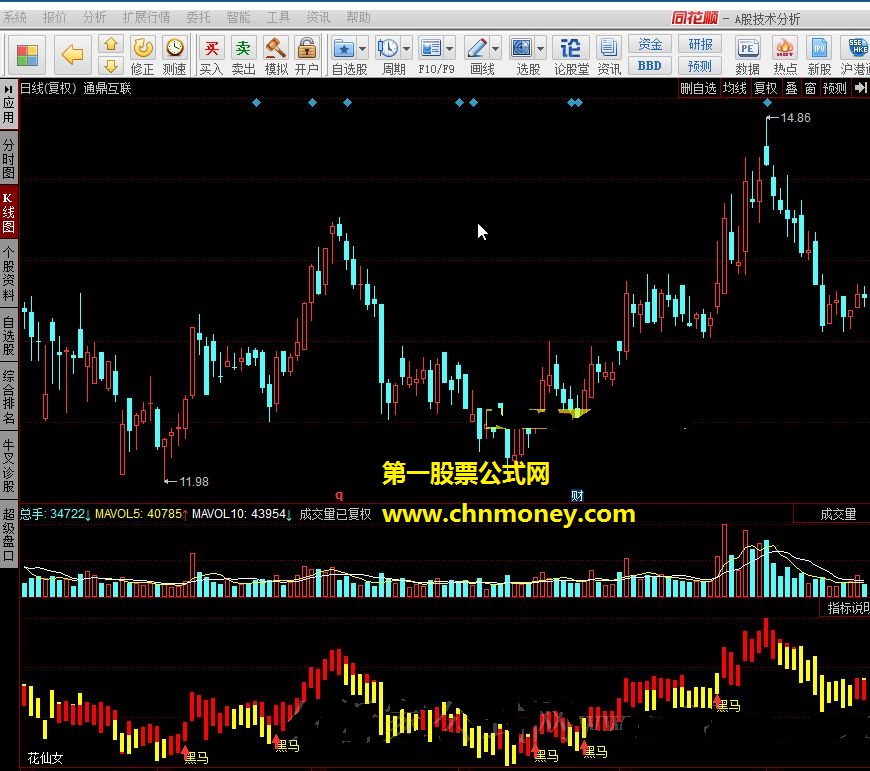Screen dimensions: 870x771
Task: Go back with the yellow left arrow
Action: (x=73, y=55)
